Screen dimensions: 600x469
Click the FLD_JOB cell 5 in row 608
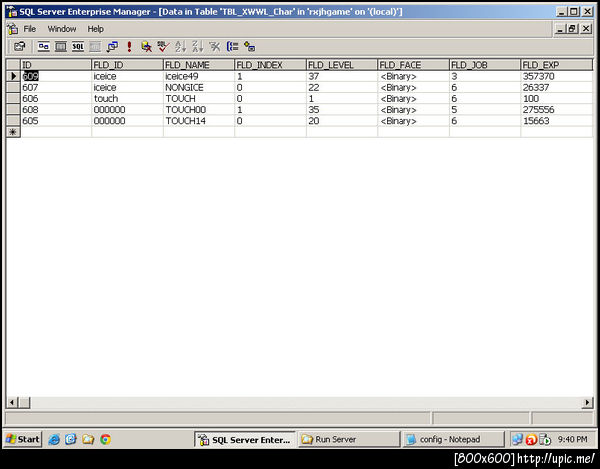pos(485,110)
